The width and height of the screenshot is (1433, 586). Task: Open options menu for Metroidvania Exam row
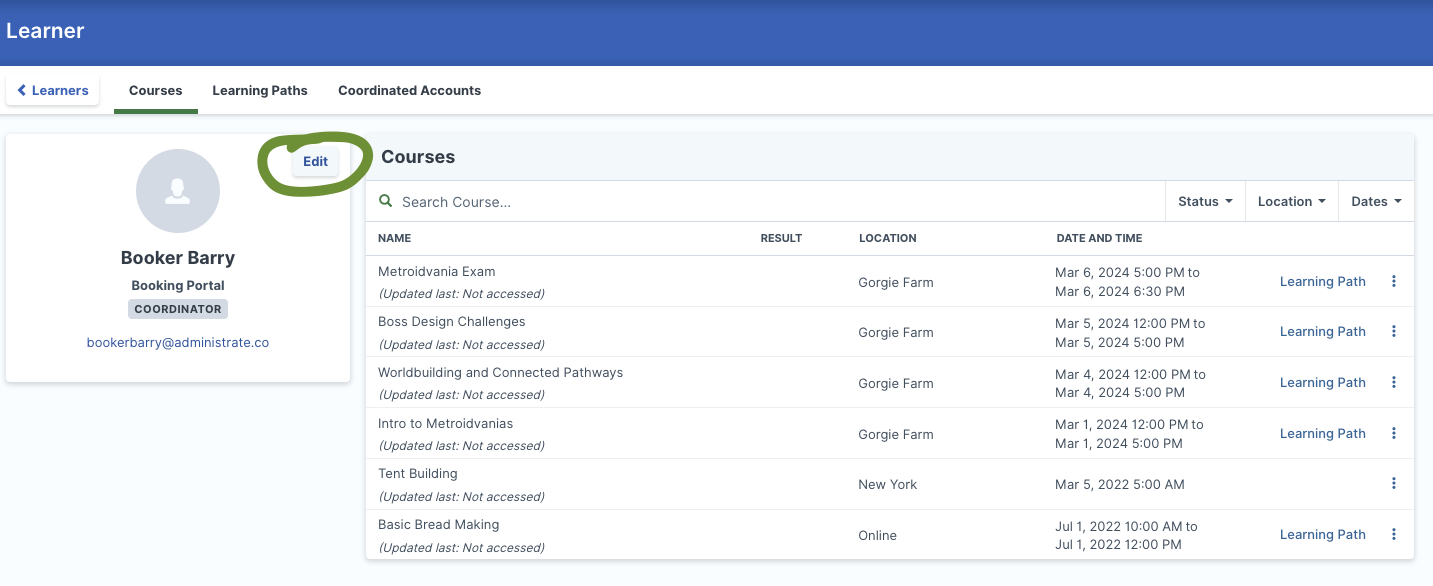(1394, 282)
